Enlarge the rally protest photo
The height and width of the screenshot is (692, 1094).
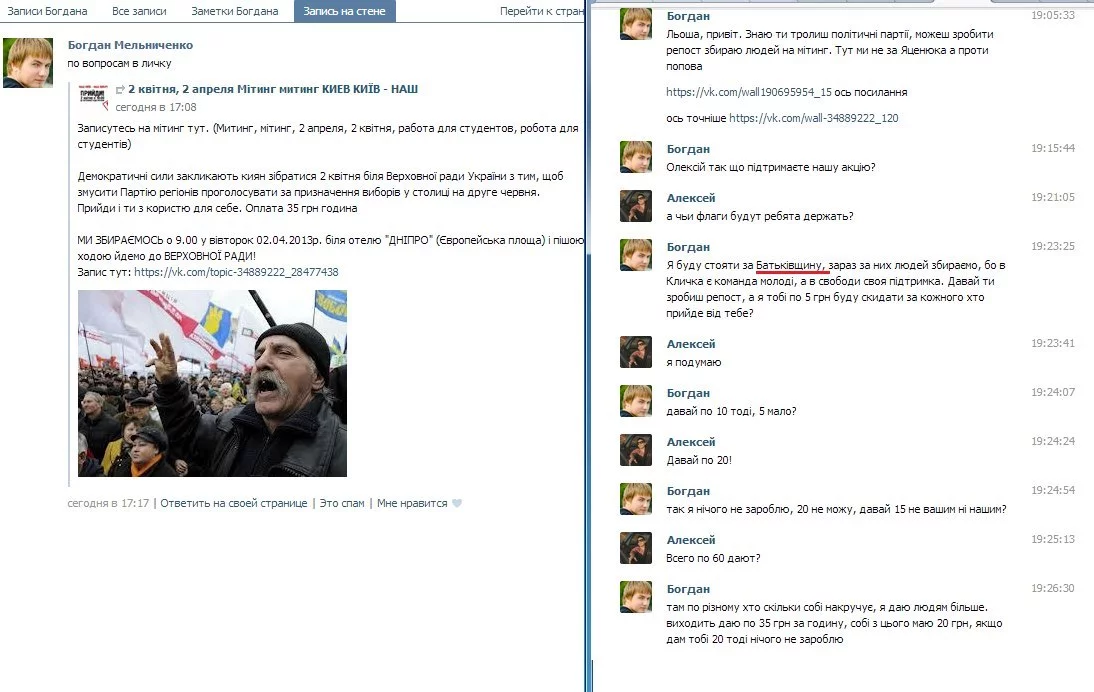click(x=212, y=384)
